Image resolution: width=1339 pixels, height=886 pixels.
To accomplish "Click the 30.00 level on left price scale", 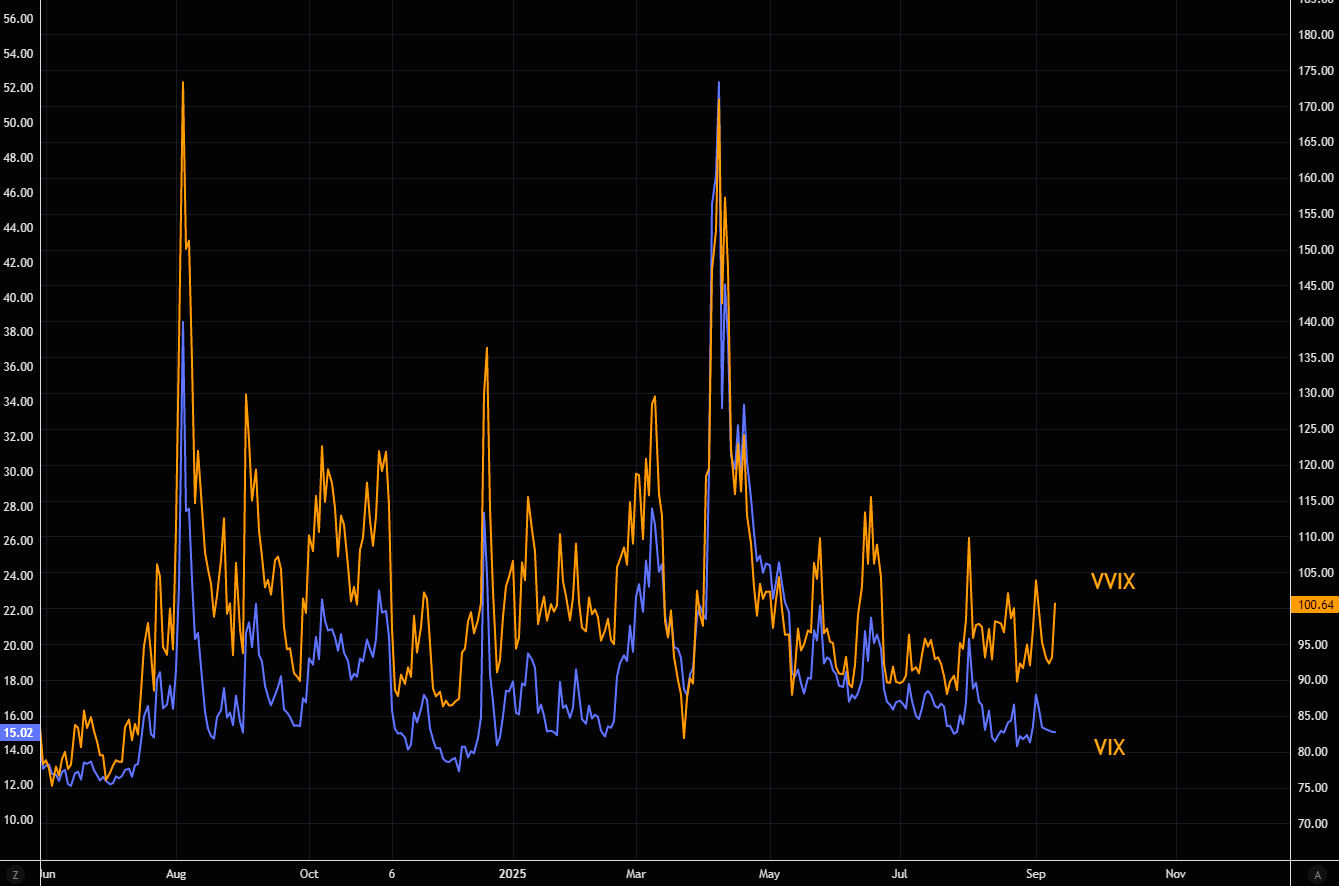I will (x=18, y=471).
